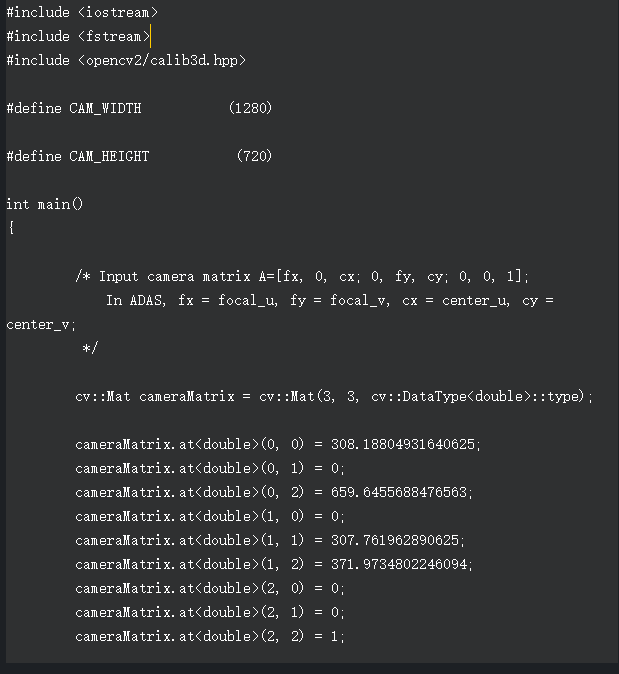Click the opencv2/calib3d.hpp include line
The image size is (619, 674).
[x=125, y=60]
